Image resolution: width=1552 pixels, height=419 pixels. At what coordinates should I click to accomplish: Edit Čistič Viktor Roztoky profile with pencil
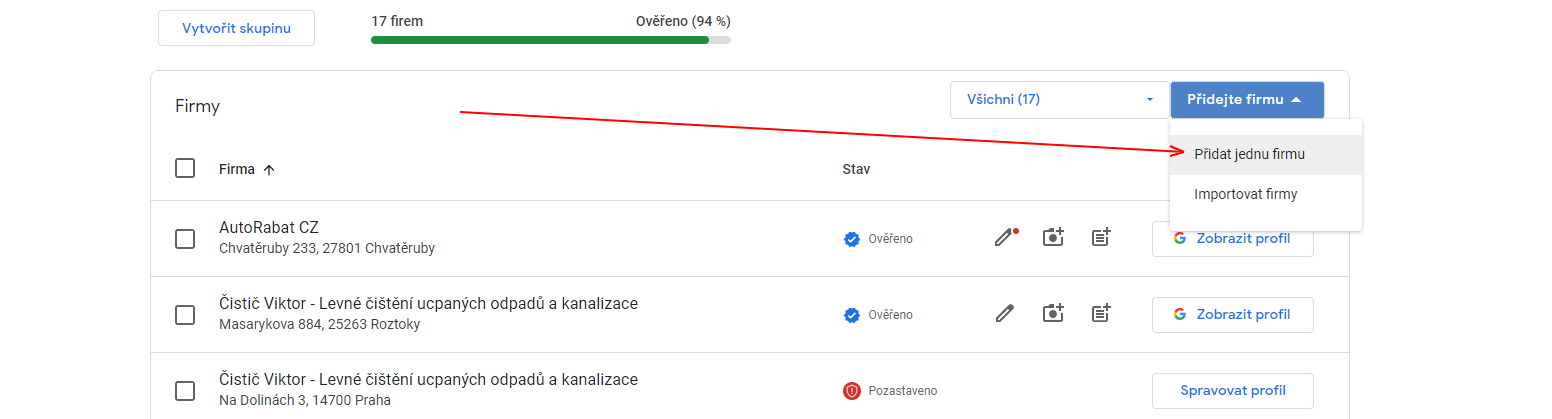[1004, 314]
